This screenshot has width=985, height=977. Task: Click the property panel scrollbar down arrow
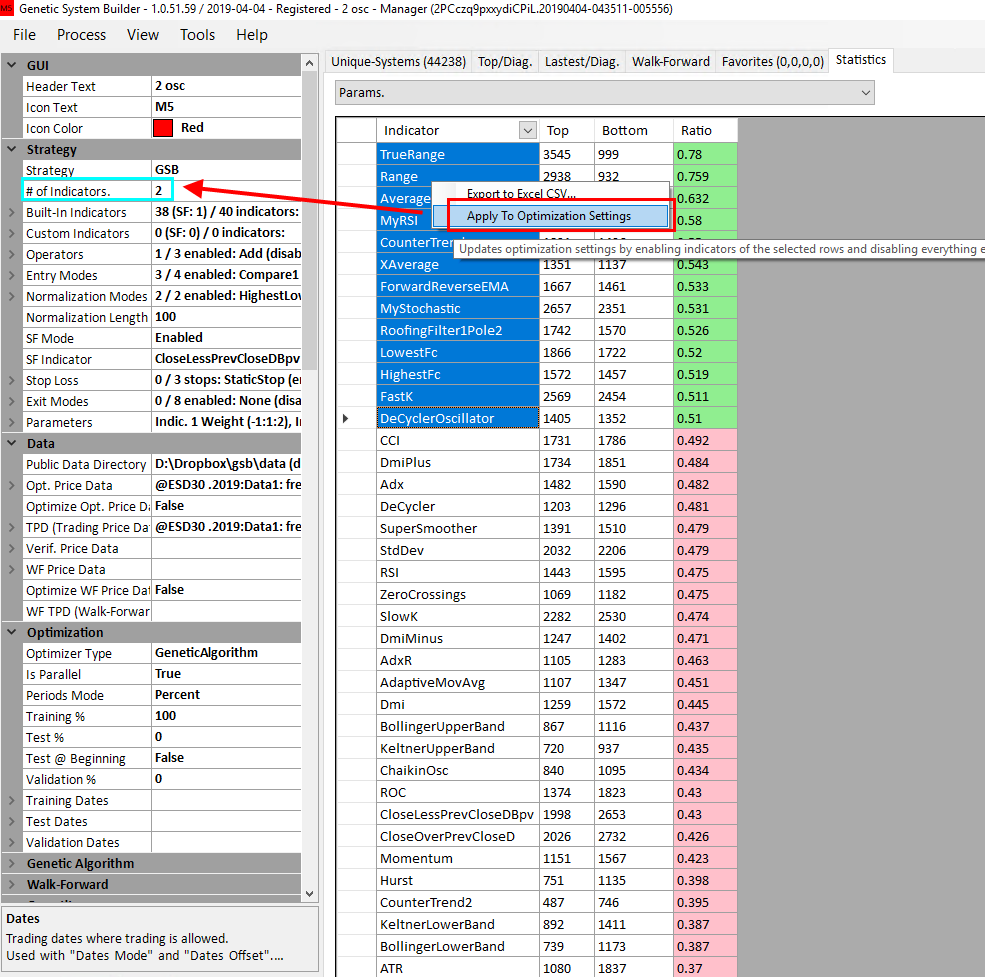pyautogui.click(x=309, y=893)
